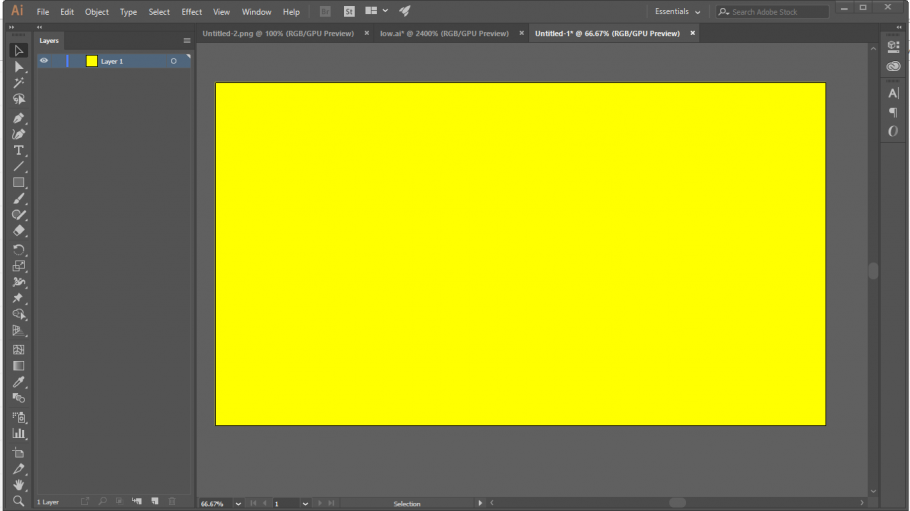This screenshot has height=511, width=910.
Task: Collapse the Layers panel dock
Action: click(x=39, y=27)
